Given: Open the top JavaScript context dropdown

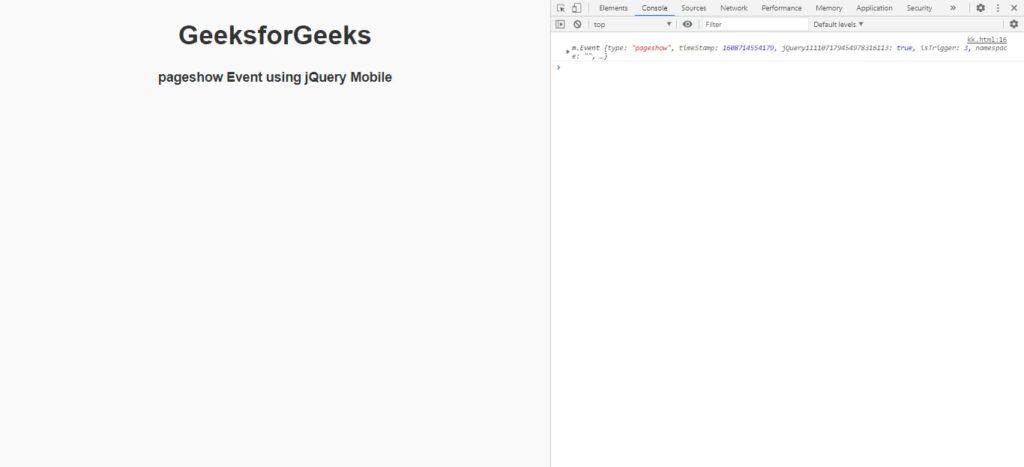Looking at the screenshot, I should [632, 24].
